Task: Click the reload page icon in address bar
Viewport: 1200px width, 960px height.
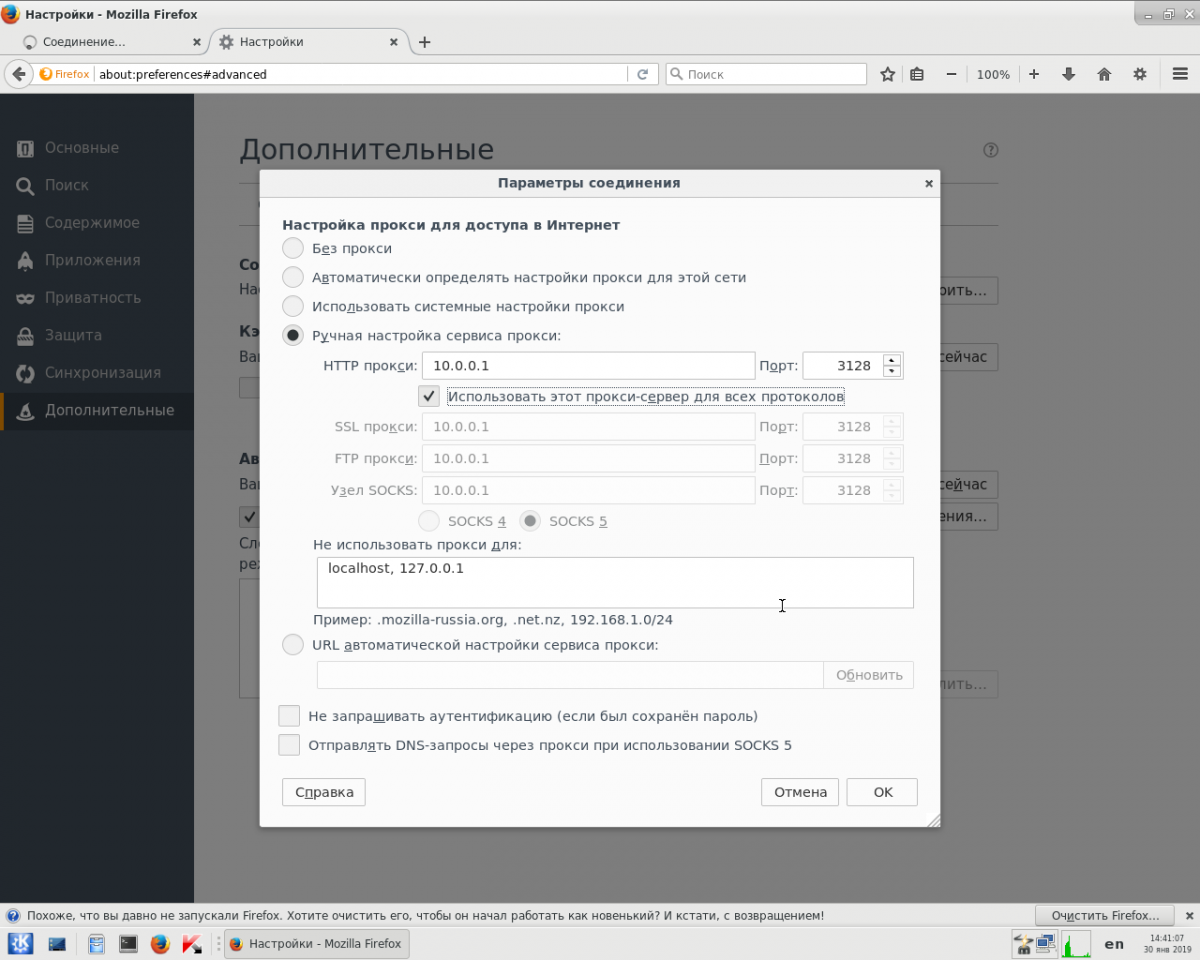Action: (642, 74)
